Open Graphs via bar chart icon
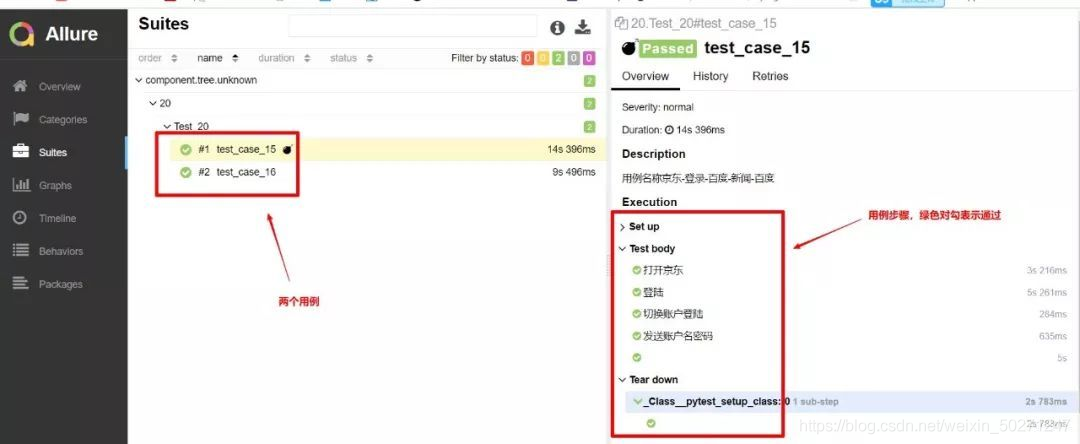1080x444 pixels. click(21, 184)
